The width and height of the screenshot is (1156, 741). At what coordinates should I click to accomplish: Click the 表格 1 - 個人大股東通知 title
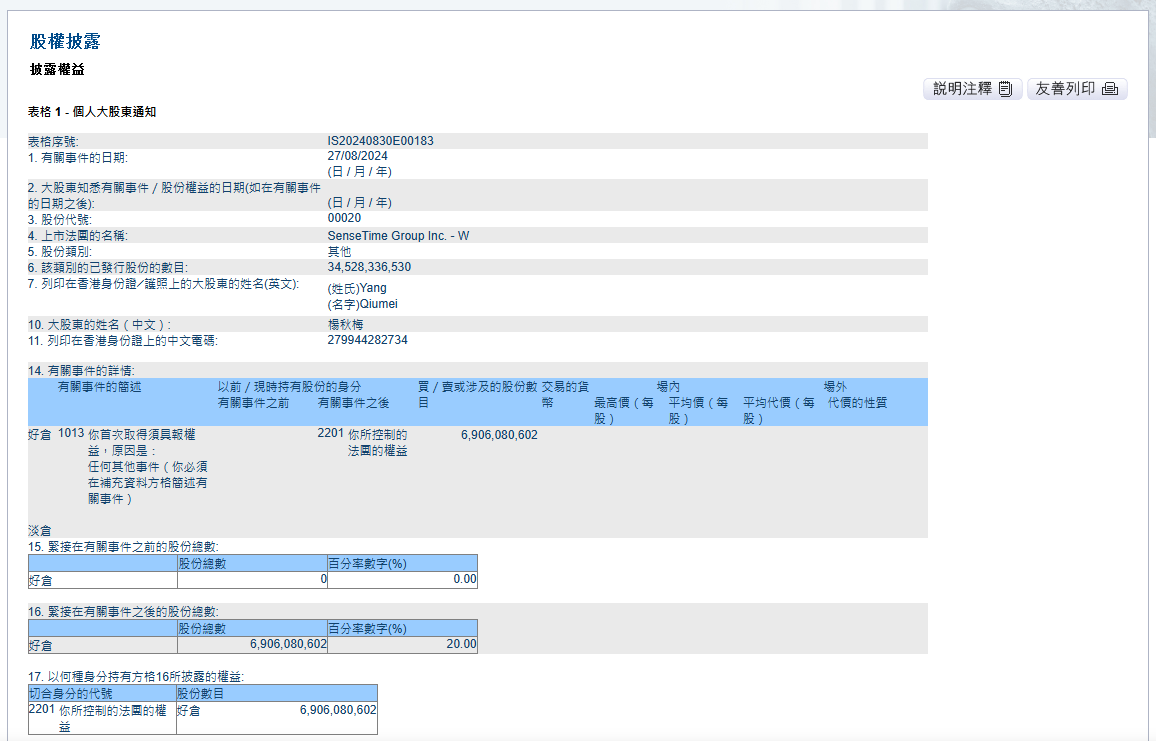92,112
